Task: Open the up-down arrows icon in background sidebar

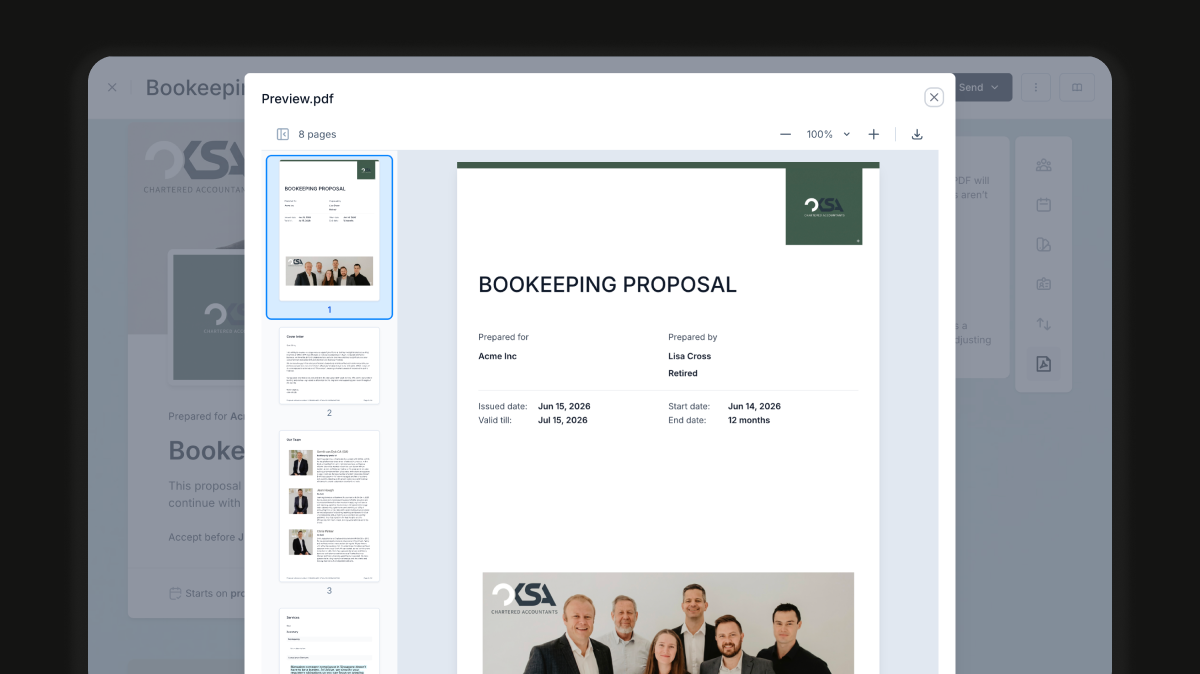Action: [1043, 324]
